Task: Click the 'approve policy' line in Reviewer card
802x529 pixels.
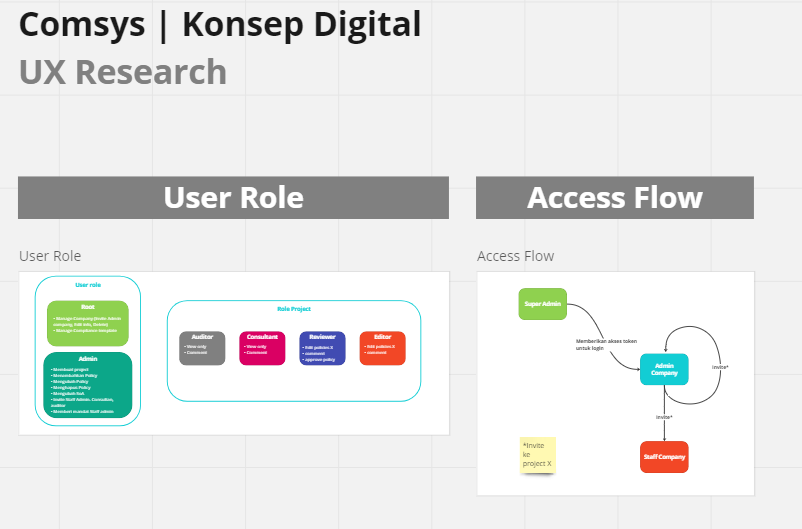Action: click(x=319, y=360)
